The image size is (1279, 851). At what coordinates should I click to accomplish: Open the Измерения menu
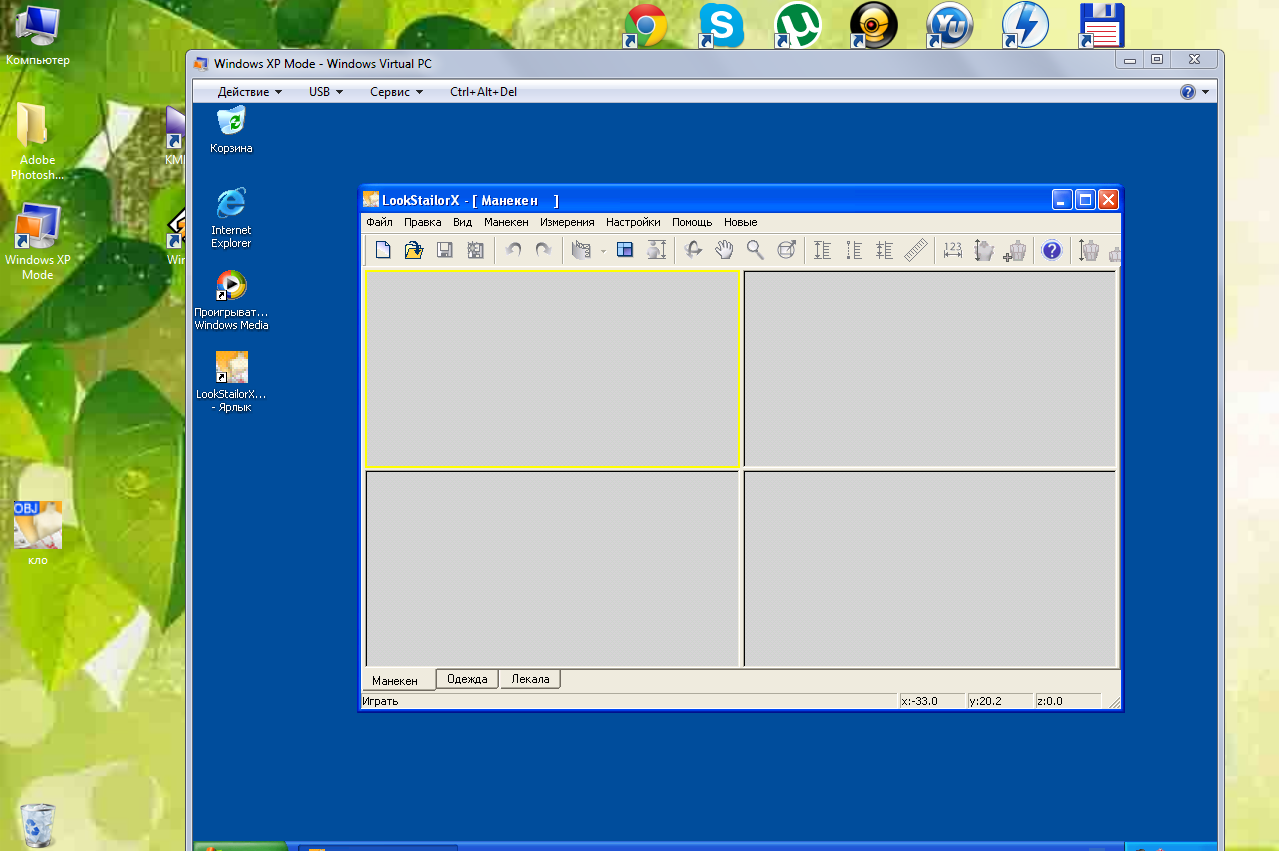click(x=567, y=222)
